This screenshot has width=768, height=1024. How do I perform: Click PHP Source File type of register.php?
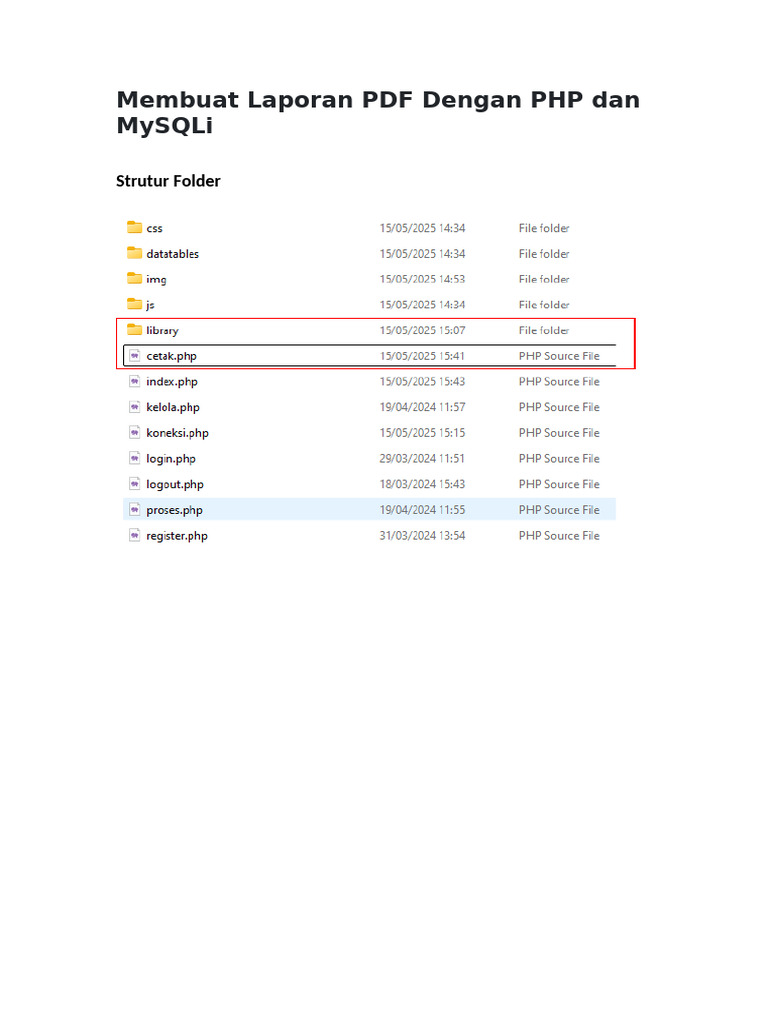559,536
